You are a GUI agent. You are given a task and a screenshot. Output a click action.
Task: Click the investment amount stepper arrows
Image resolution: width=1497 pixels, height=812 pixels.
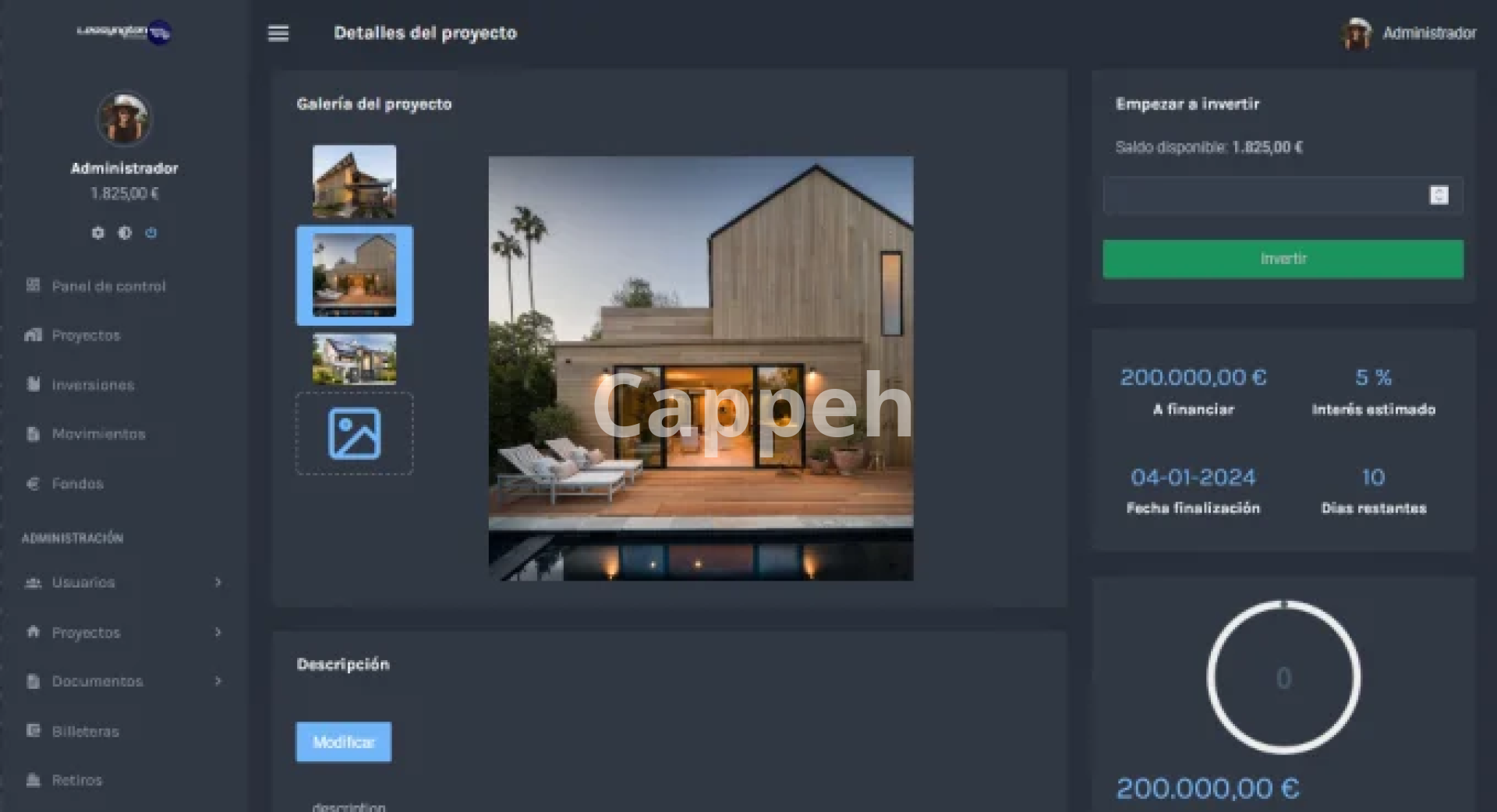click(x=1439, y=195)
